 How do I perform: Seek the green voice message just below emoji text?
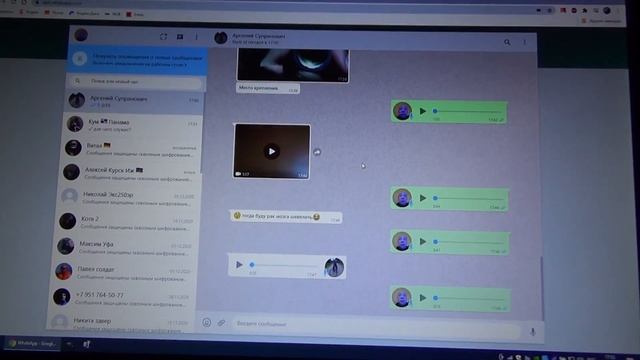(x=469, y=242)
